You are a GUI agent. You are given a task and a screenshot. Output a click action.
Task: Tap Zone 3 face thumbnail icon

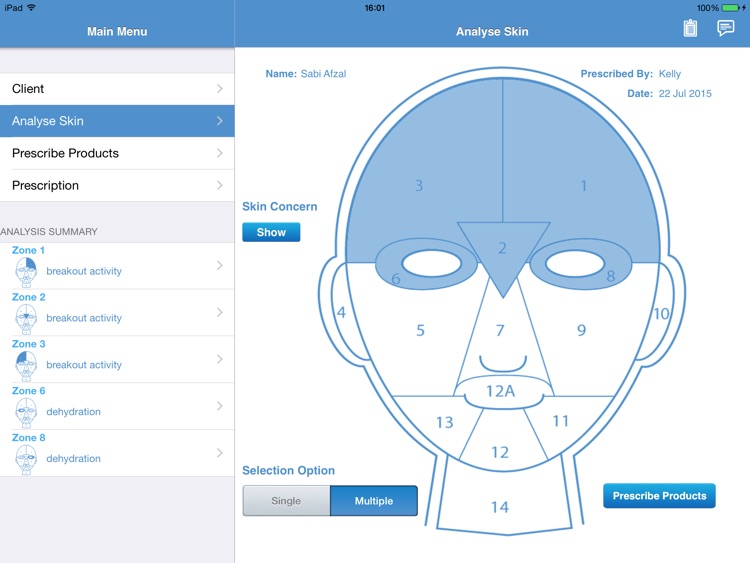[x=26, y=365]
